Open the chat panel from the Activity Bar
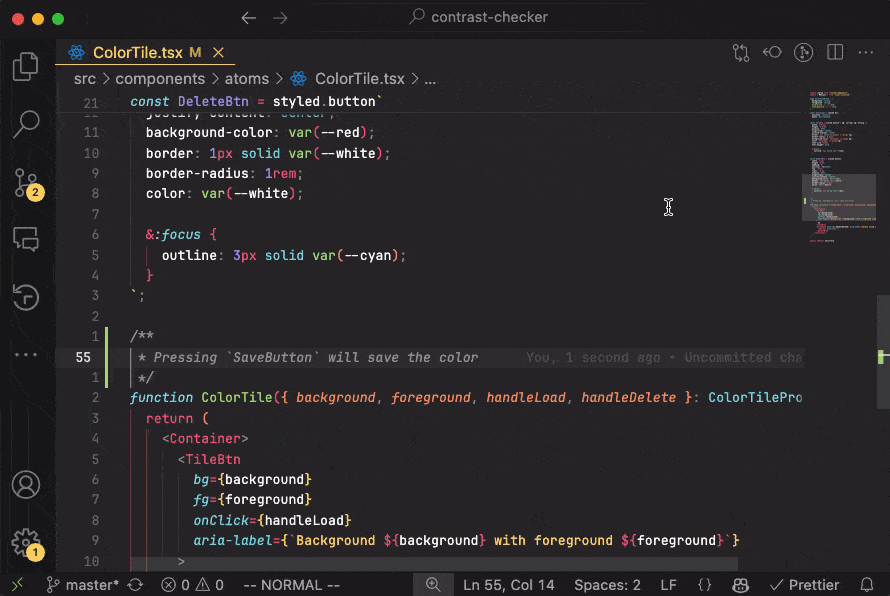Viewport: 890px width, 596px height. [x=27, y=239]
